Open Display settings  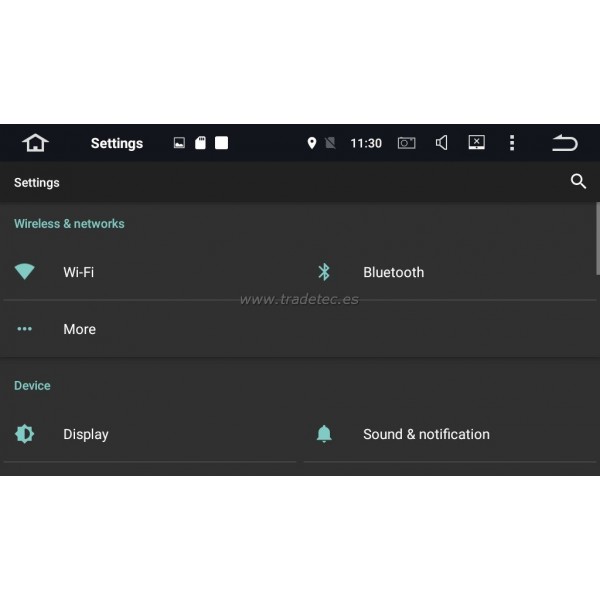click(x=85, y=434)
